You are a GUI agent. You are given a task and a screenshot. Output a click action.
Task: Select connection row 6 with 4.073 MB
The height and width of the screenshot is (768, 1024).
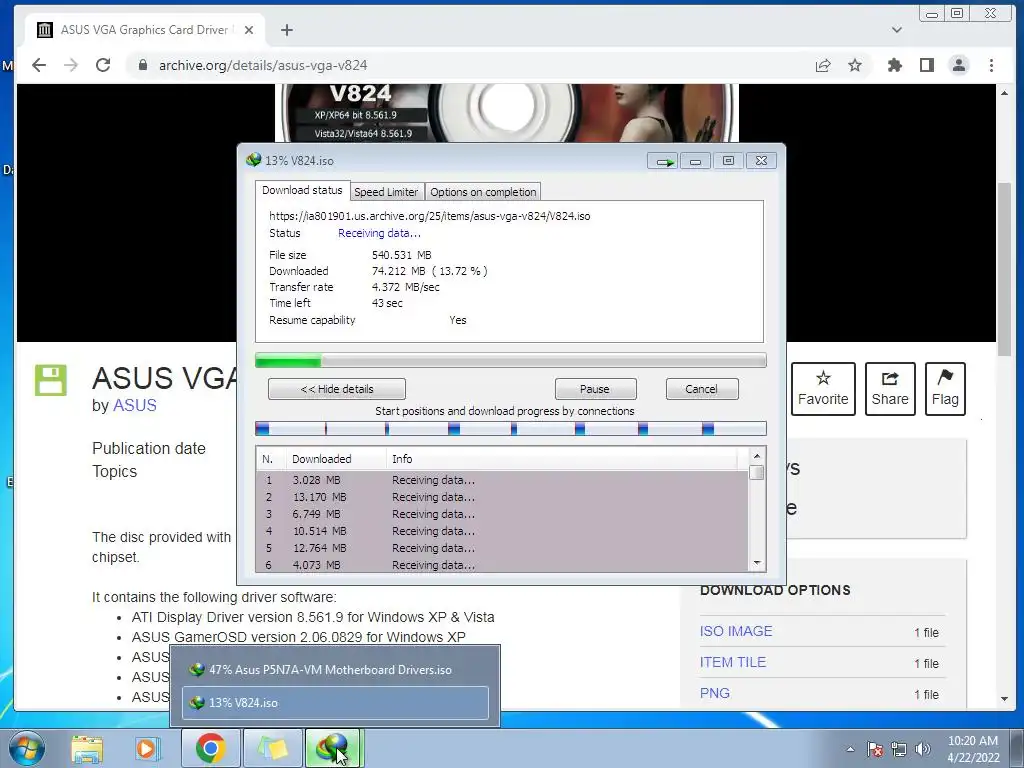tap(502, 565)
